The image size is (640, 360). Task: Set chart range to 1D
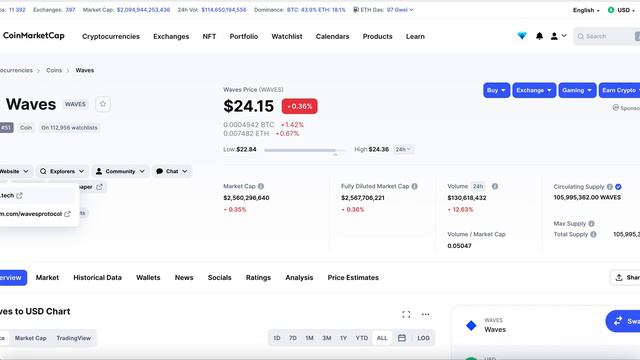(276, 338)
